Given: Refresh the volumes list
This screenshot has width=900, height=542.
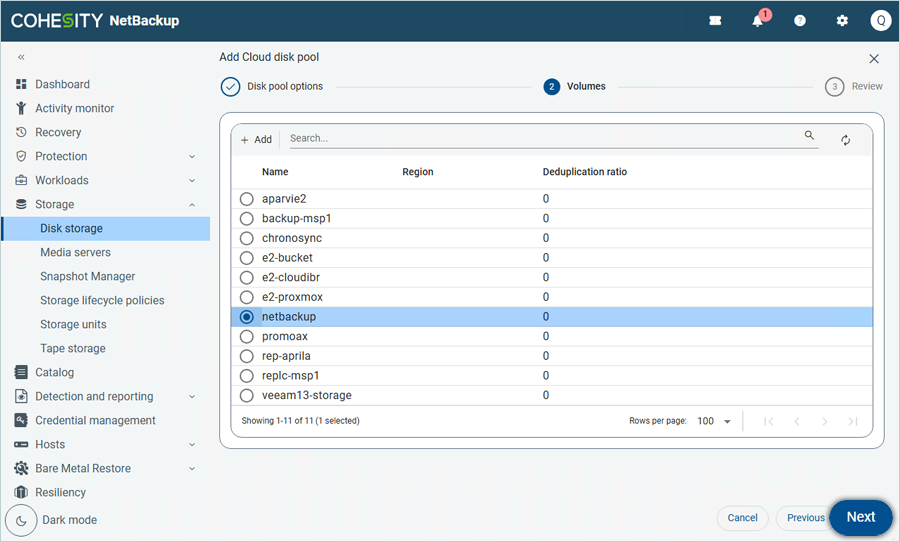Looking at the screenshot, I should tap(845, 140).
